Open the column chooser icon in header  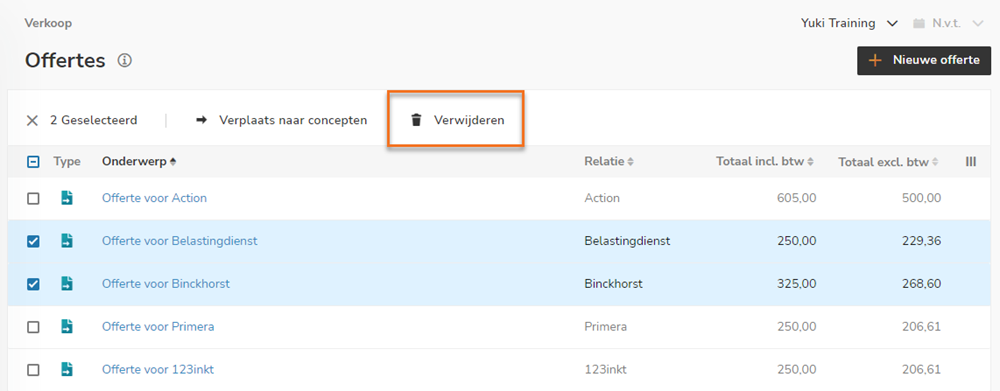pos(971,162)
